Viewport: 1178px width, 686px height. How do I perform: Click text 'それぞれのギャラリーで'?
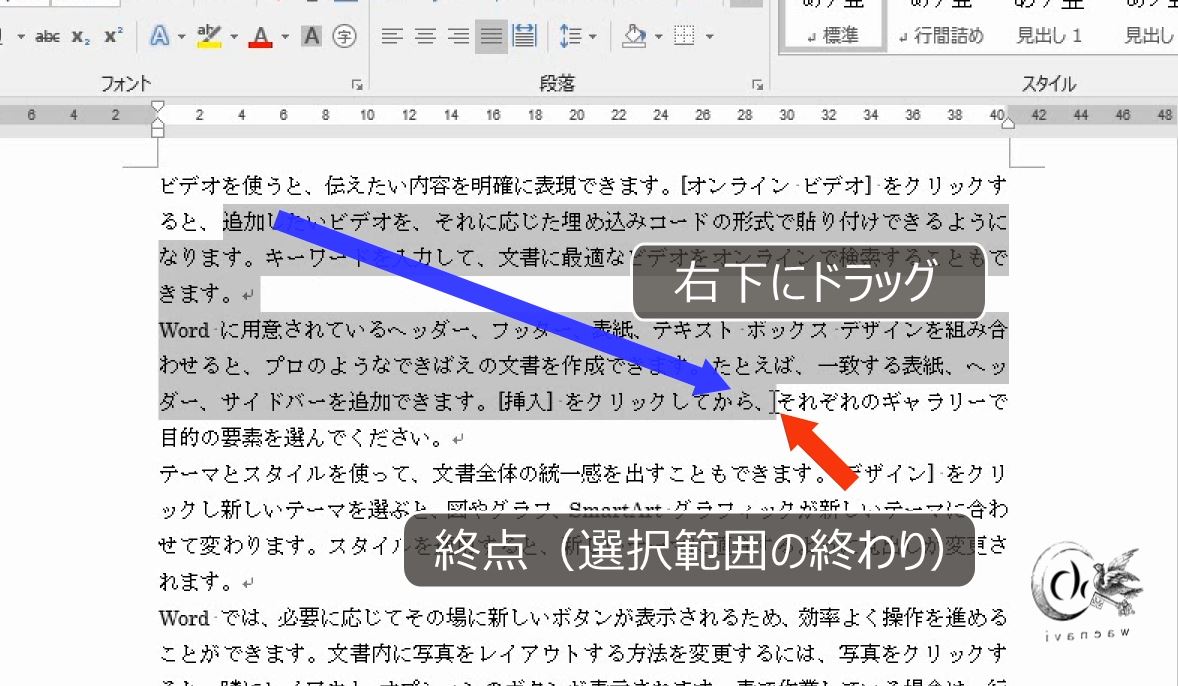tap(892, 402)
